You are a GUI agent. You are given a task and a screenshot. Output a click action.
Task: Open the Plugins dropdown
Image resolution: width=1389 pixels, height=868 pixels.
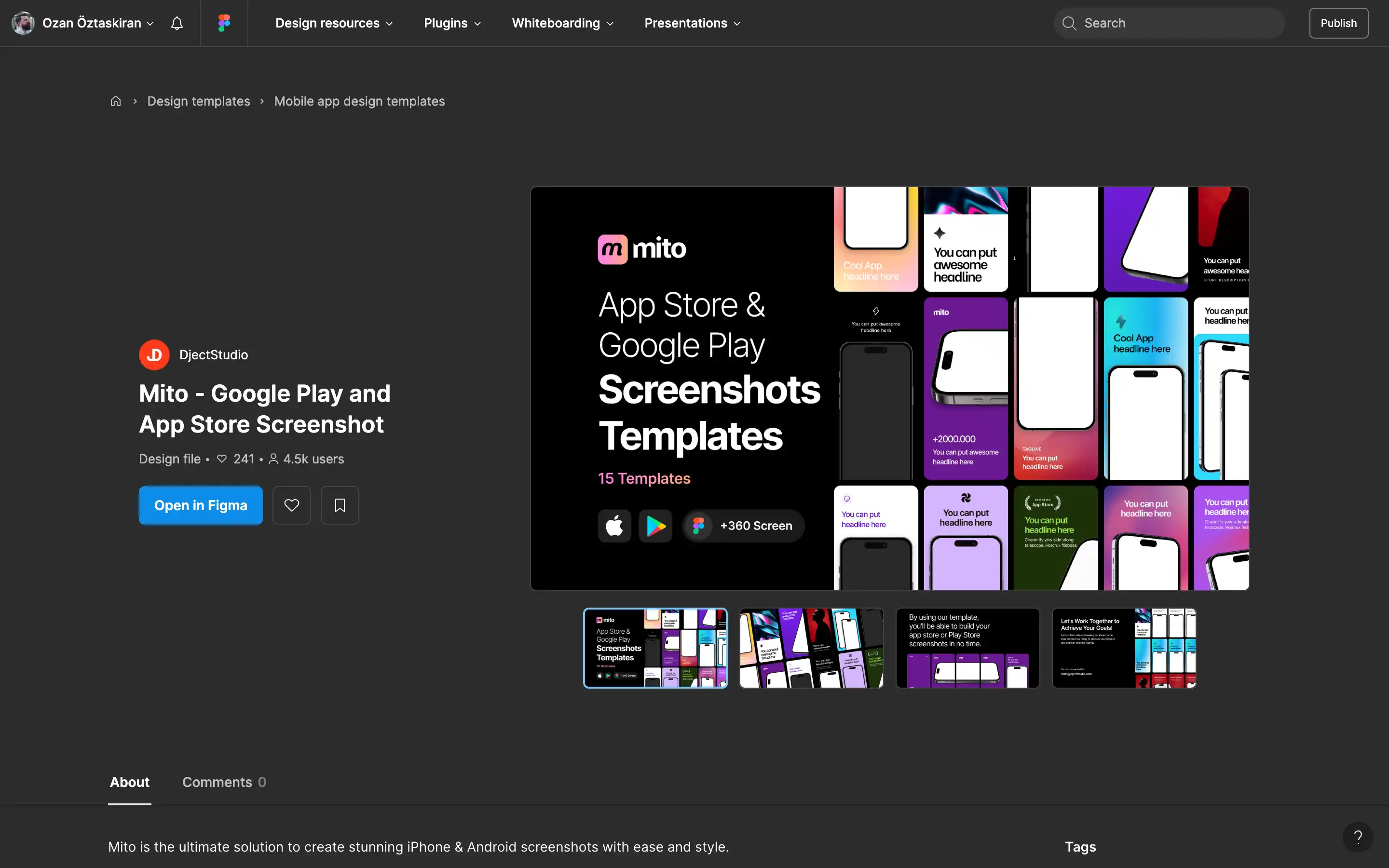point(452,23)
